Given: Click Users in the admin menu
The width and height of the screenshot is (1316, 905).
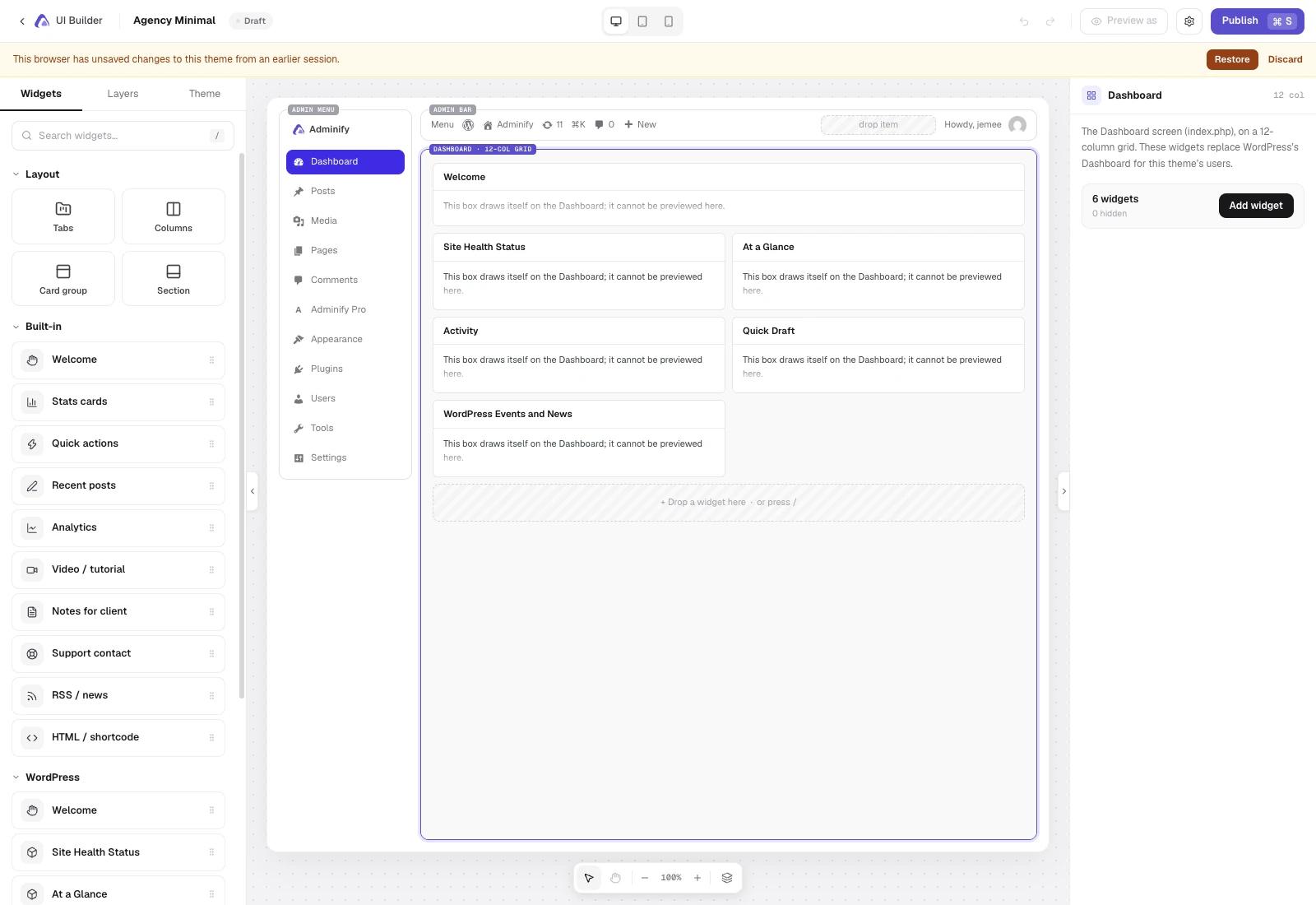Looking at the screenshot, I should tap(345, 399).
